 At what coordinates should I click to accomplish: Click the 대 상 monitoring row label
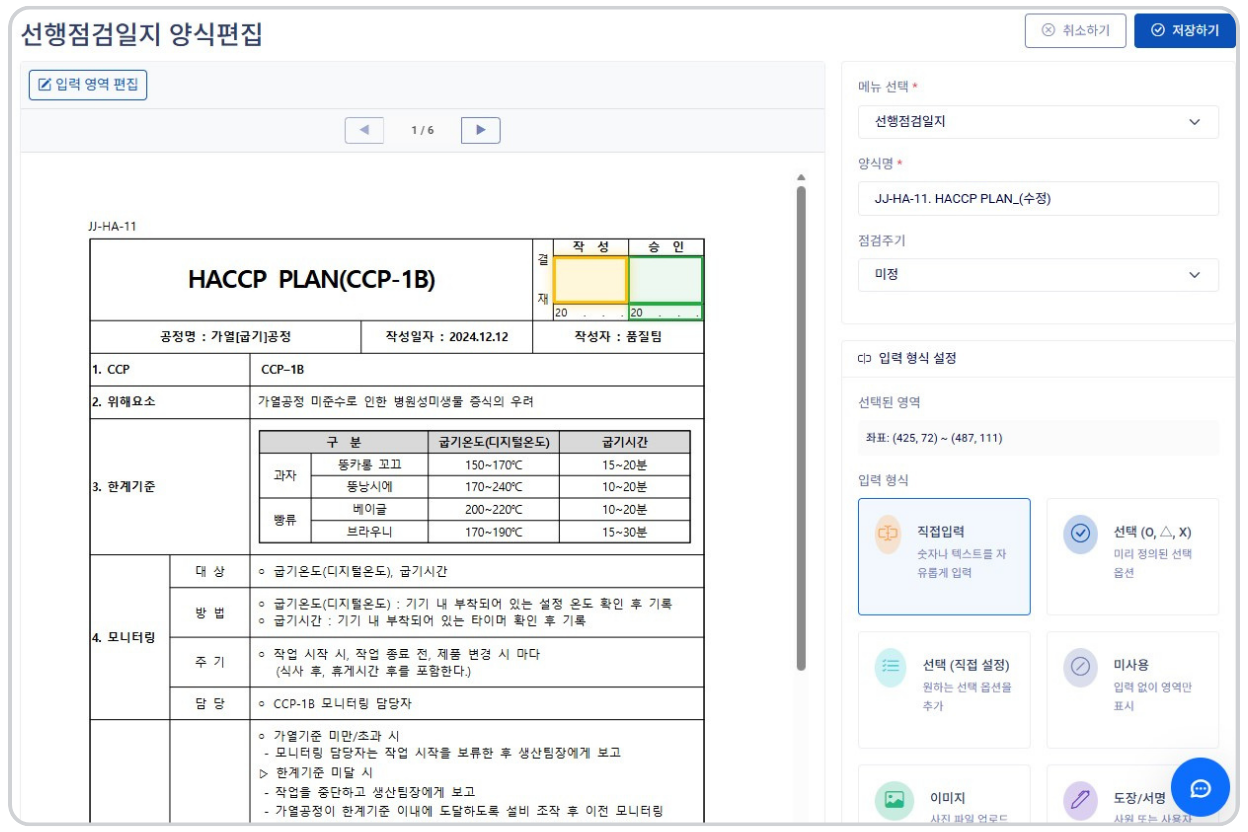point(210,571)
